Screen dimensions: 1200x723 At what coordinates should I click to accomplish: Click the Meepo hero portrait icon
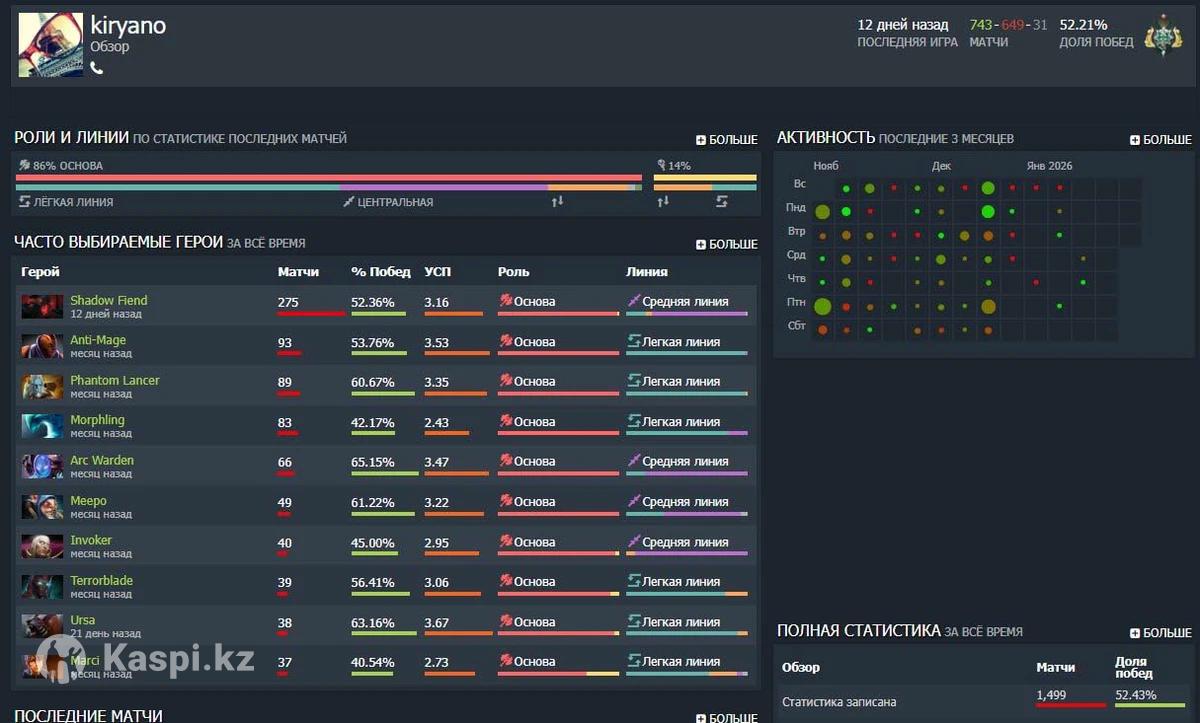click(42, 506)
